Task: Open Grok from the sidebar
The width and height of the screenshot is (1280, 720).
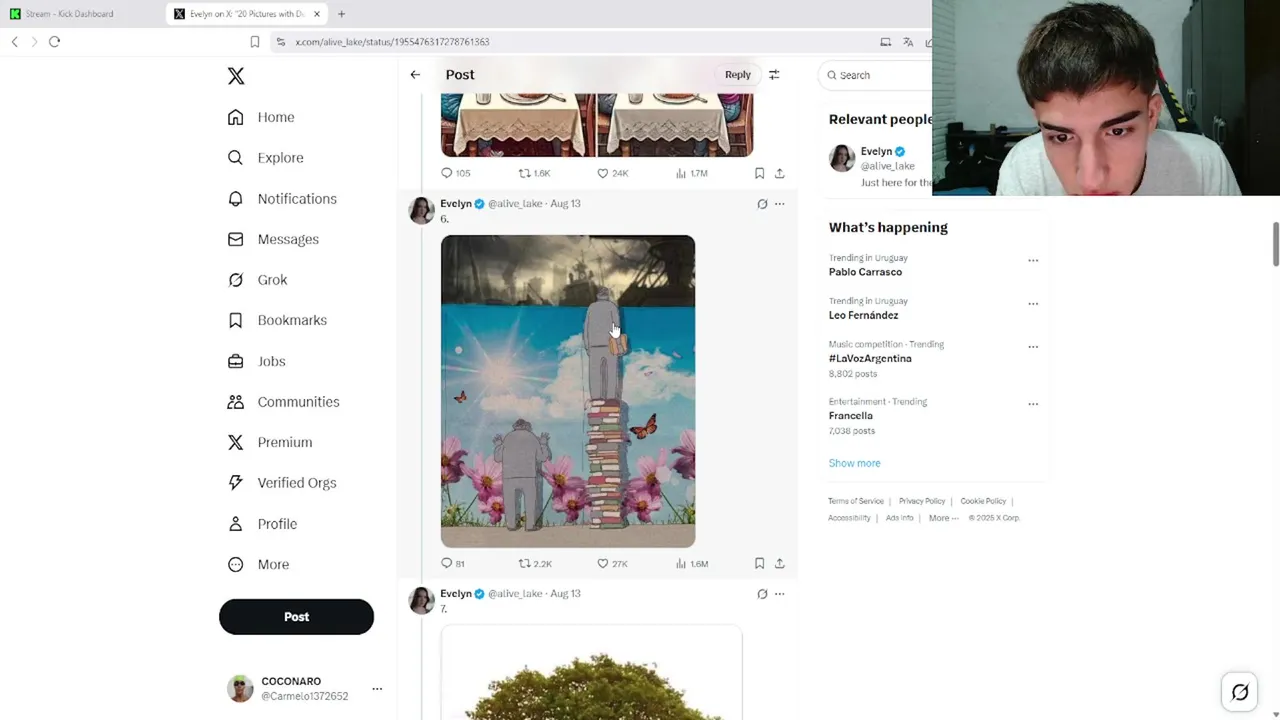Action: (257, 280)
